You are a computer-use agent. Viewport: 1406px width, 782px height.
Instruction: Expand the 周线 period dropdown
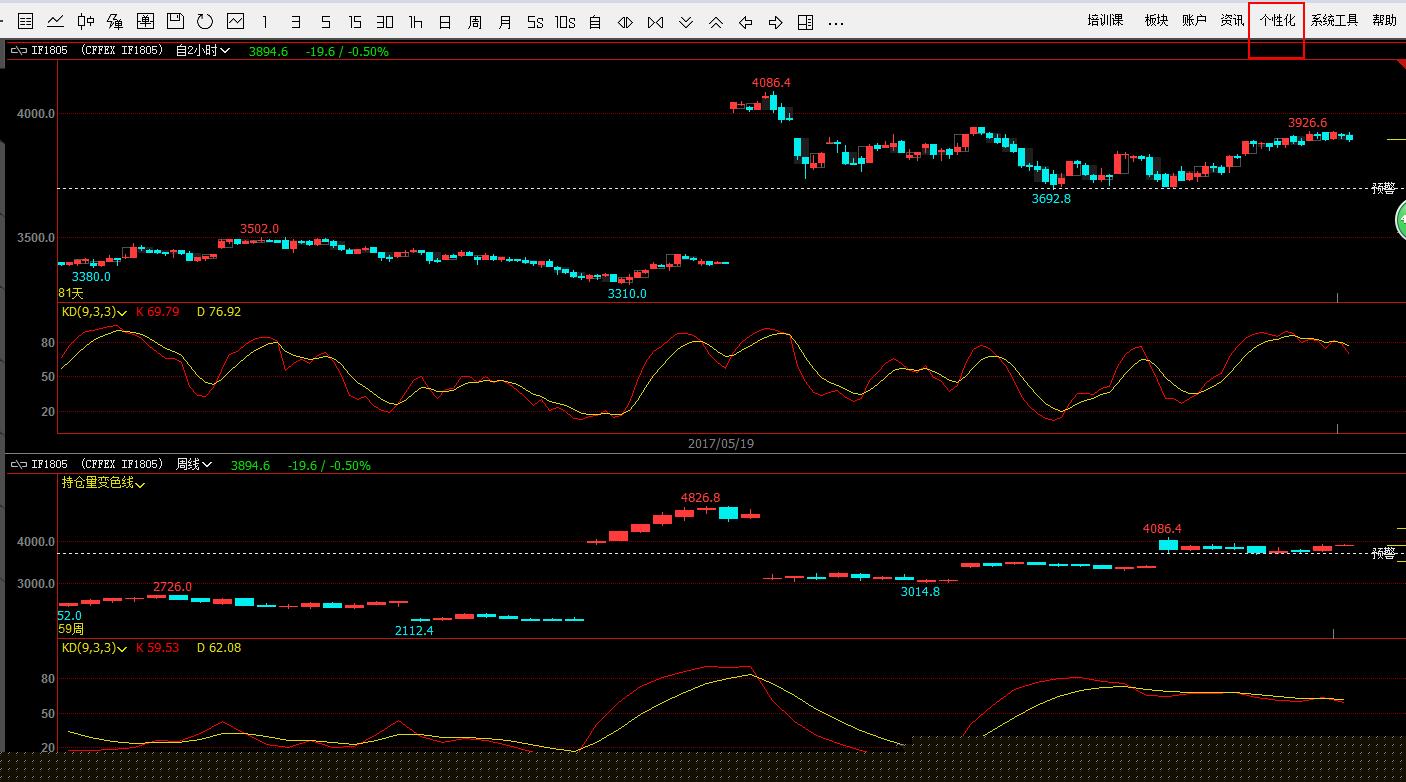(195, 465)
